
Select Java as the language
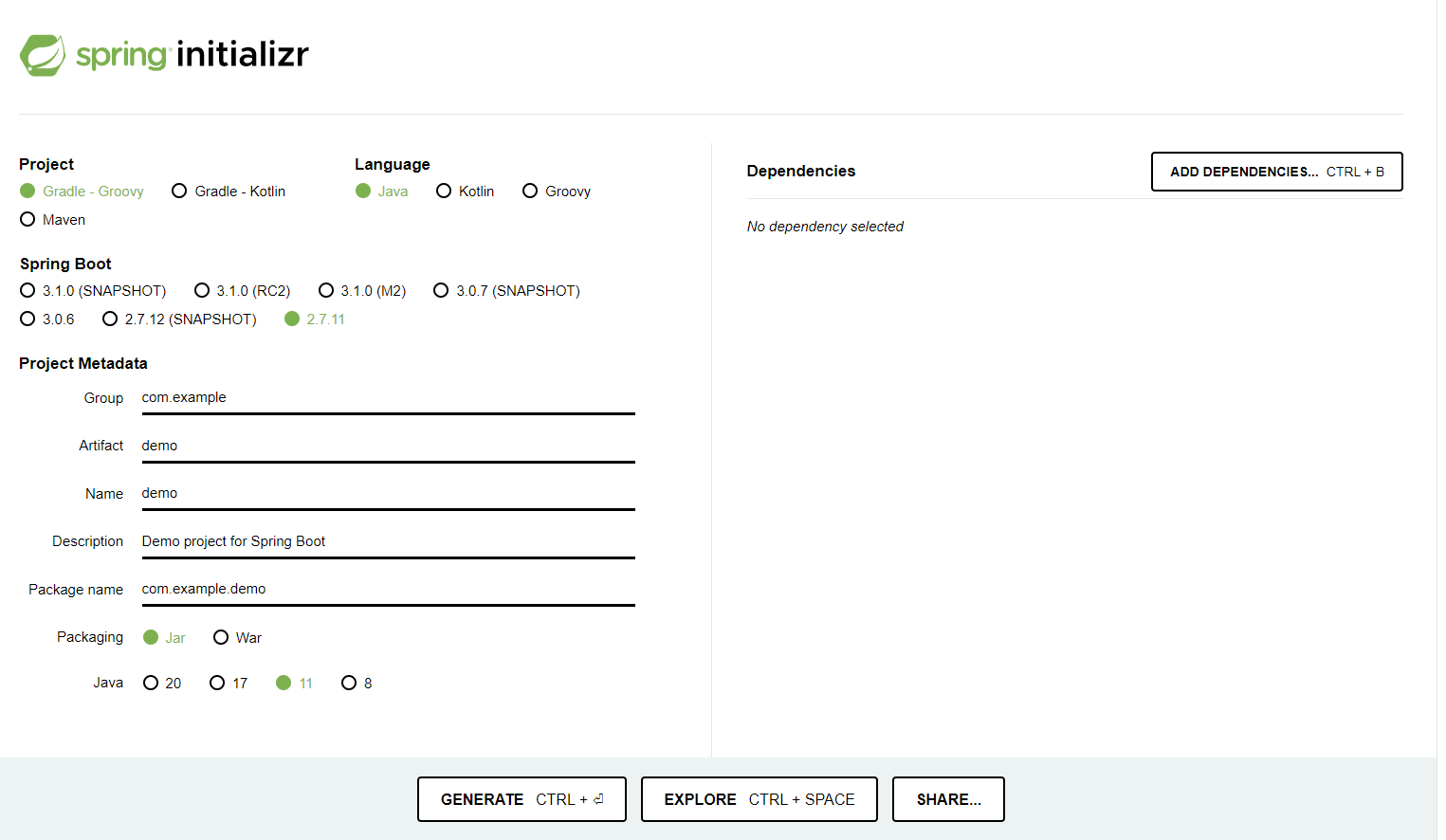click(382, 192)
